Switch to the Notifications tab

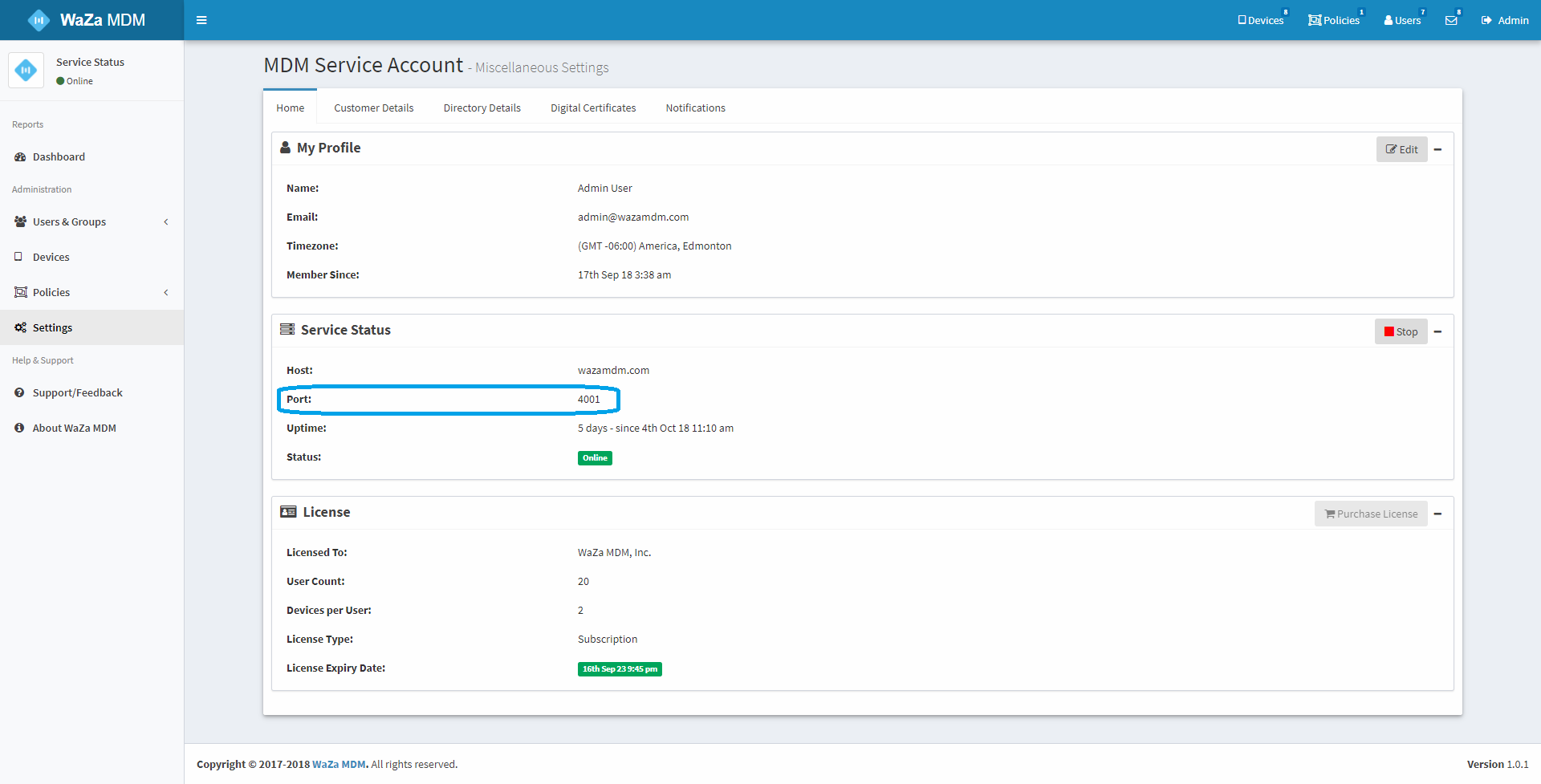(695, 108)
